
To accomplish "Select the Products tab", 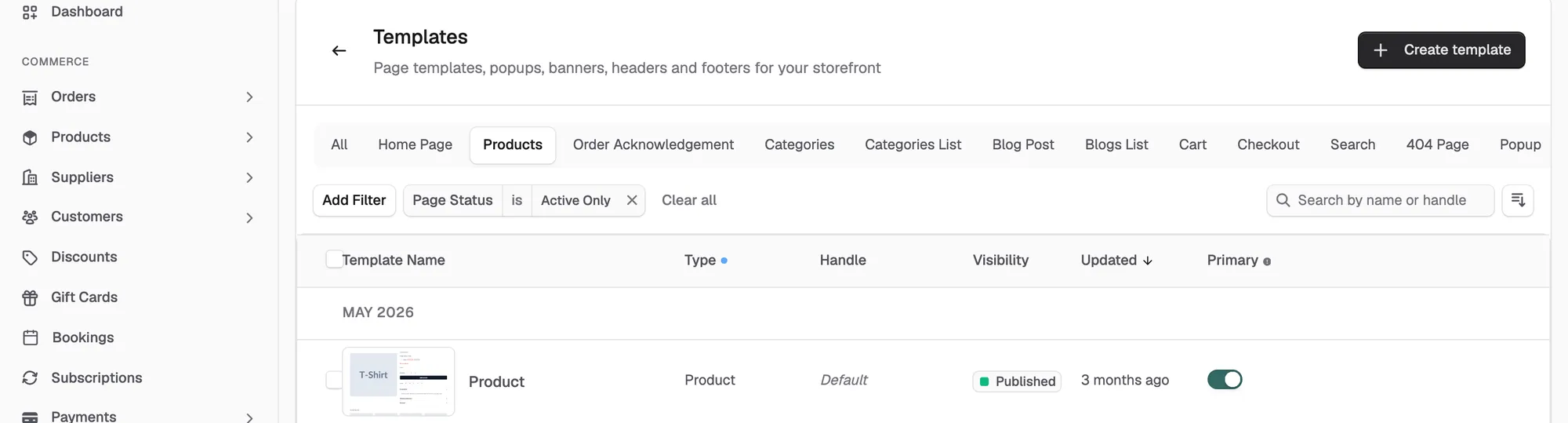I will click(x=513, y=145).
